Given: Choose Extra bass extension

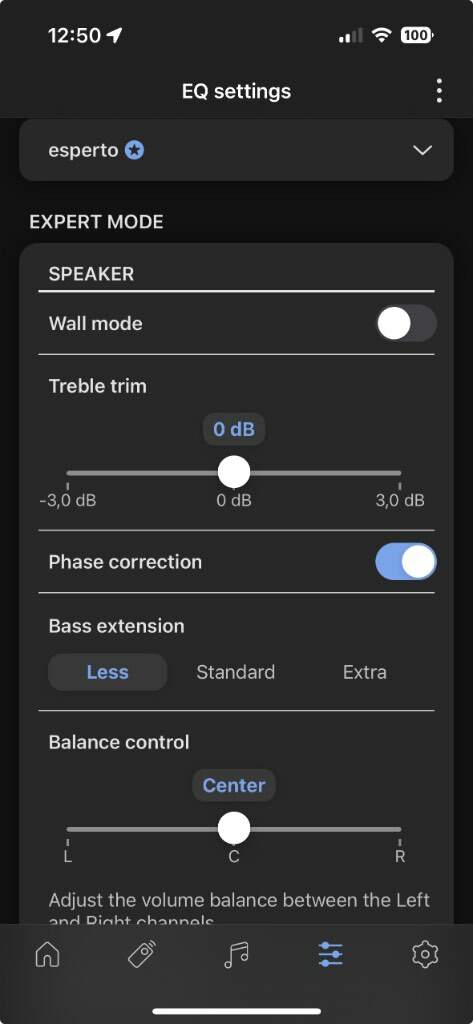Looking at the screenshot, I should 365,672.
